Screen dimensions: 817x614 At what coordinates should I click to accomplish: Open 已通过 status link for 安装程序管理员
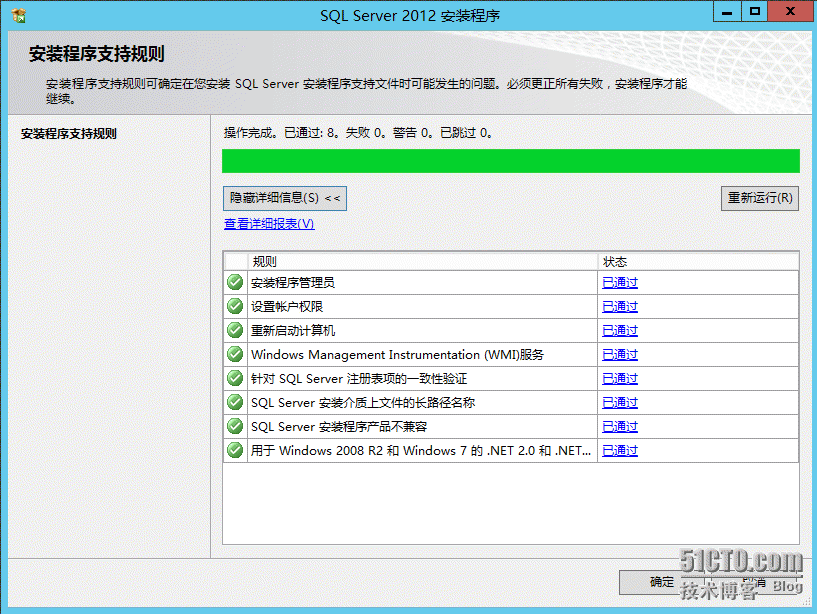pos(620,283)
